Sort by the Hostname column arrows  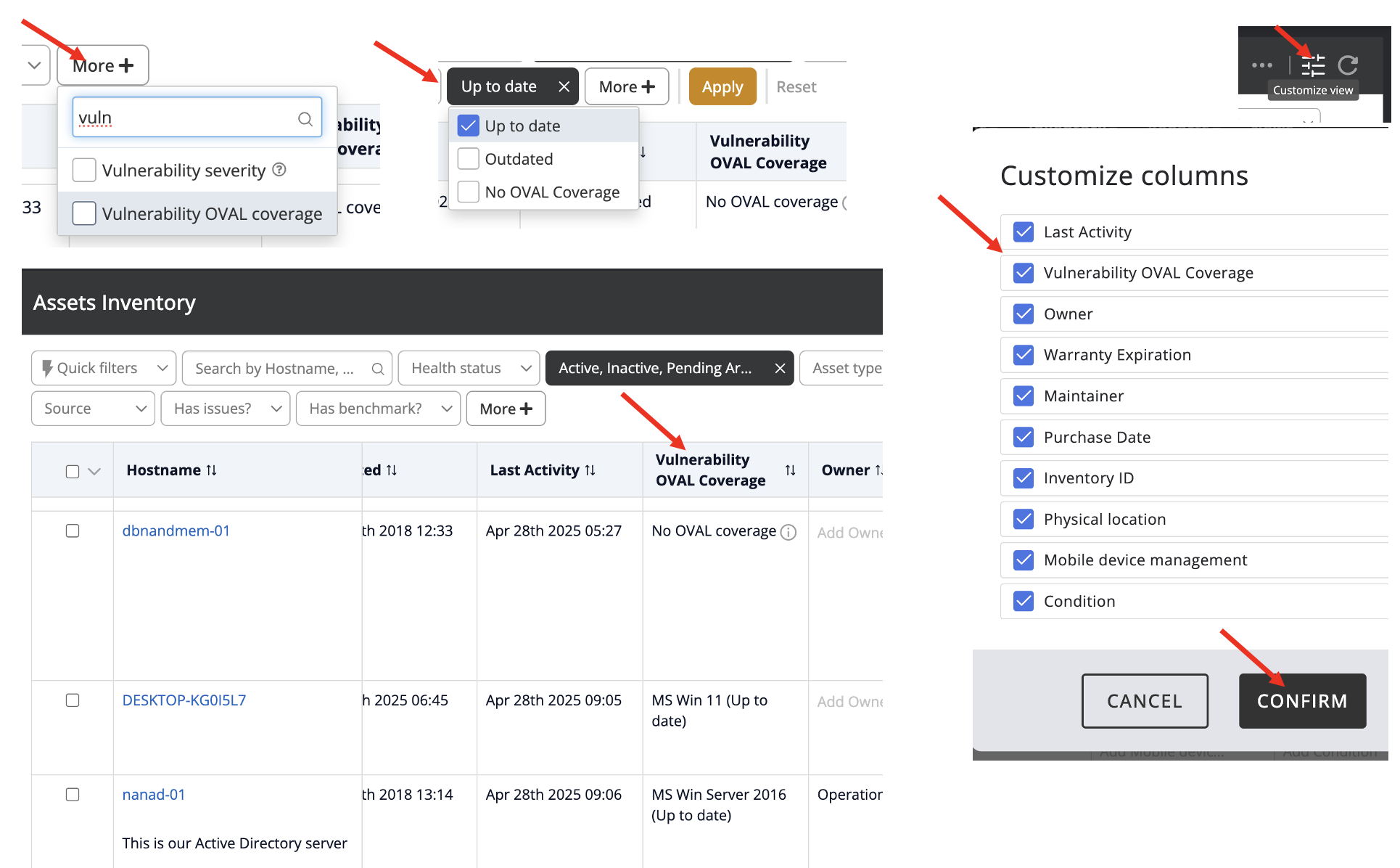(x=212, y=470)
